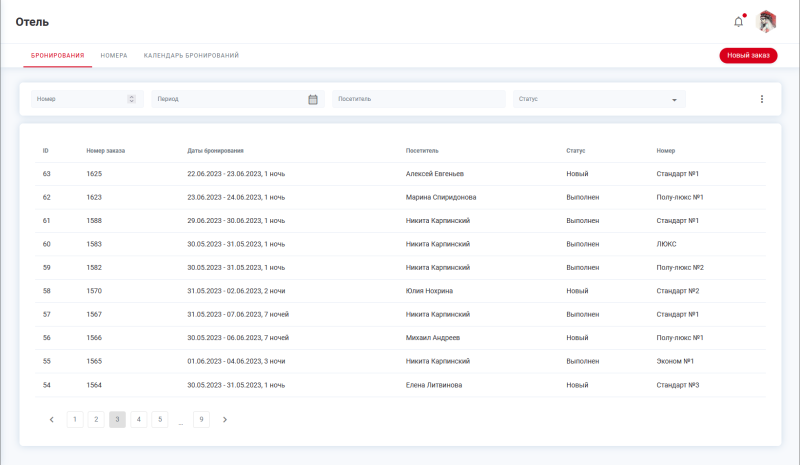800x465 pixels.
Task: Select visitor Михаил Андреев
Action: click(433, 338)
